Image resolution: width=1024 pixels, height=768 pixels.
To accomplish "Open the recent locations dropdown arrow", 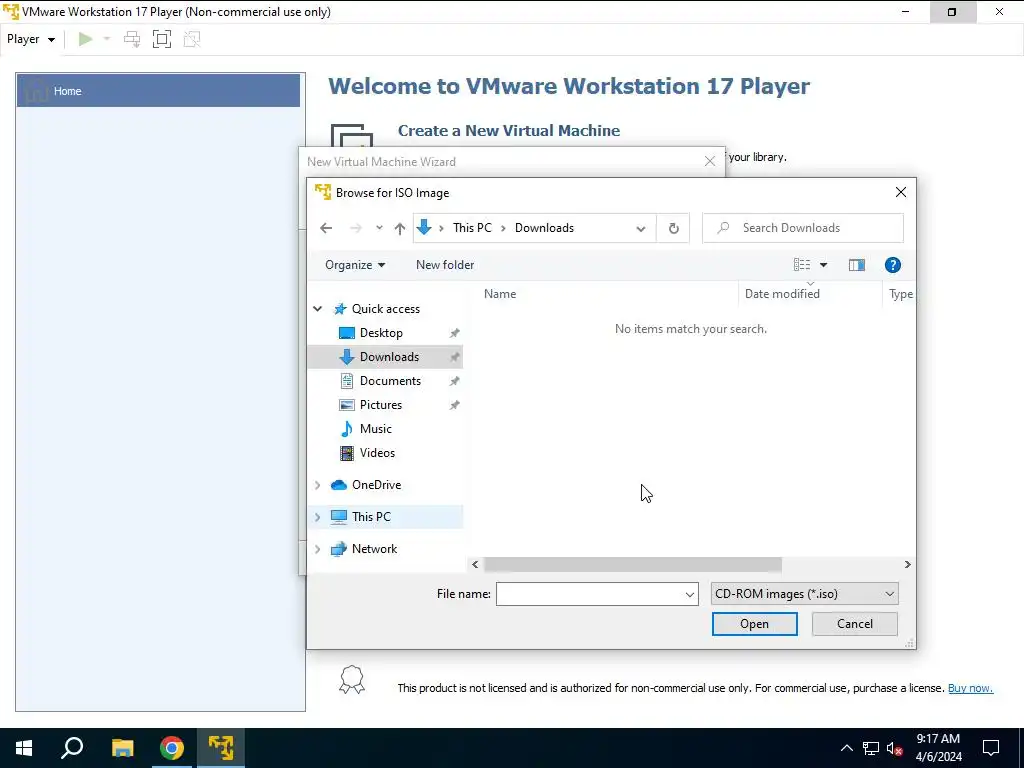I will pyautogui.click(x=379, y=228).
